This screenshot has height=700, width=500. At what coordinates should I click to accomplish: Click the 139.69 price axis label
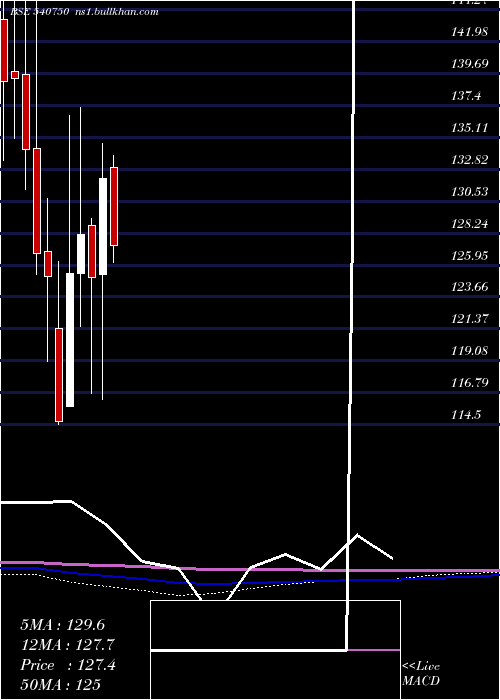pos(469,64)
